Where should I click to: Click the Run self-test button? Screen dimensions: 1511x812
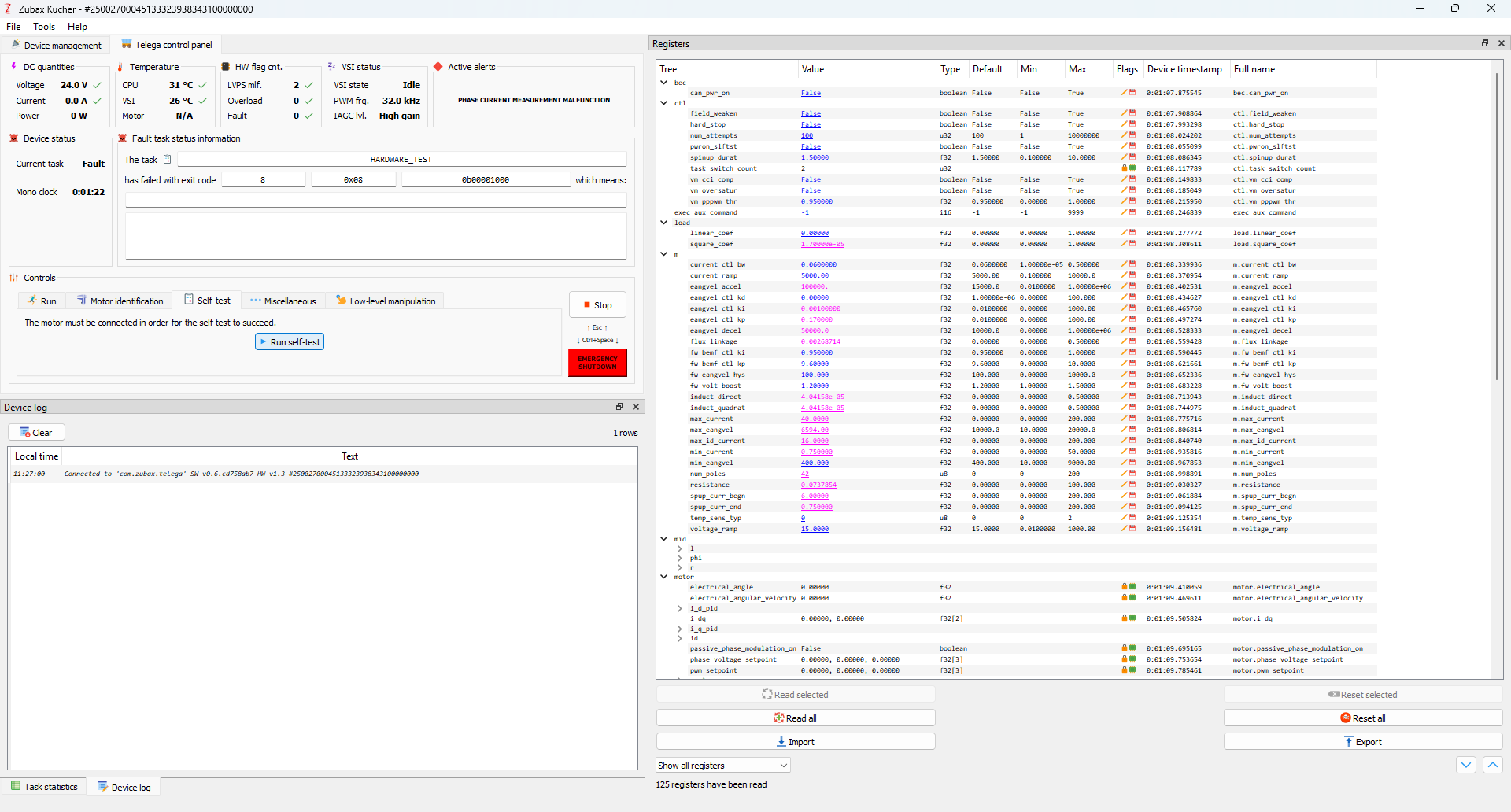coord(290,342)
